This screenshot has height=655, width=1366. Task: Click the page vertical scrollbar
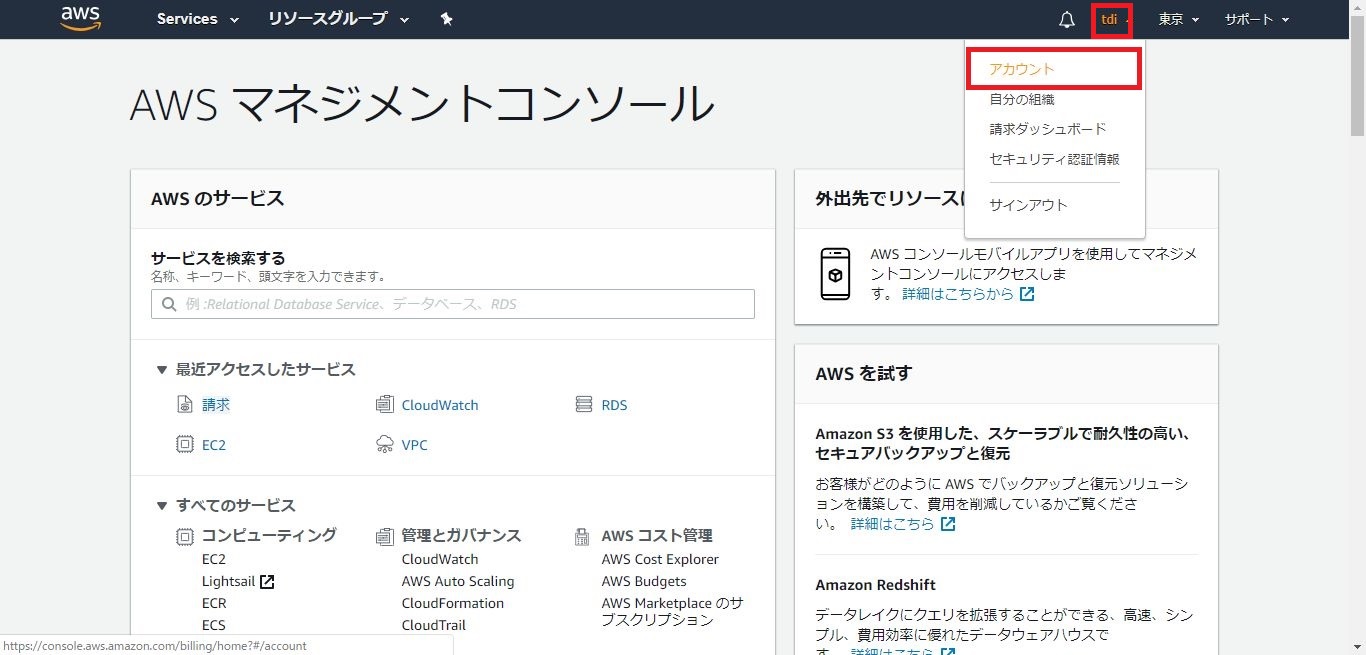coord(1357,80)
